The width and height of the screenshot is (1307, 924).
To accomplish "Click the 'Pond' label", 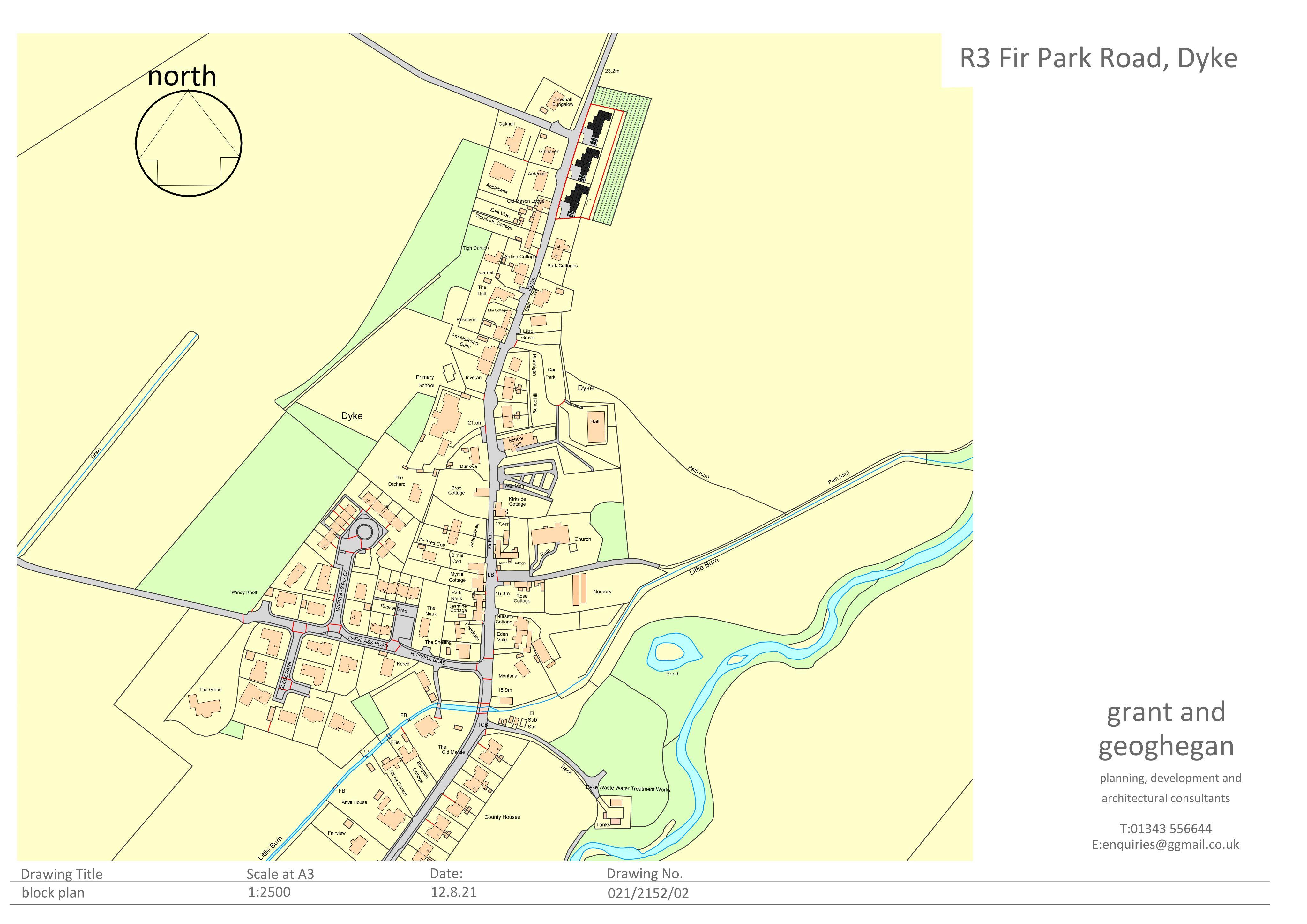I will pyautogui.click(x=672, y=674).
